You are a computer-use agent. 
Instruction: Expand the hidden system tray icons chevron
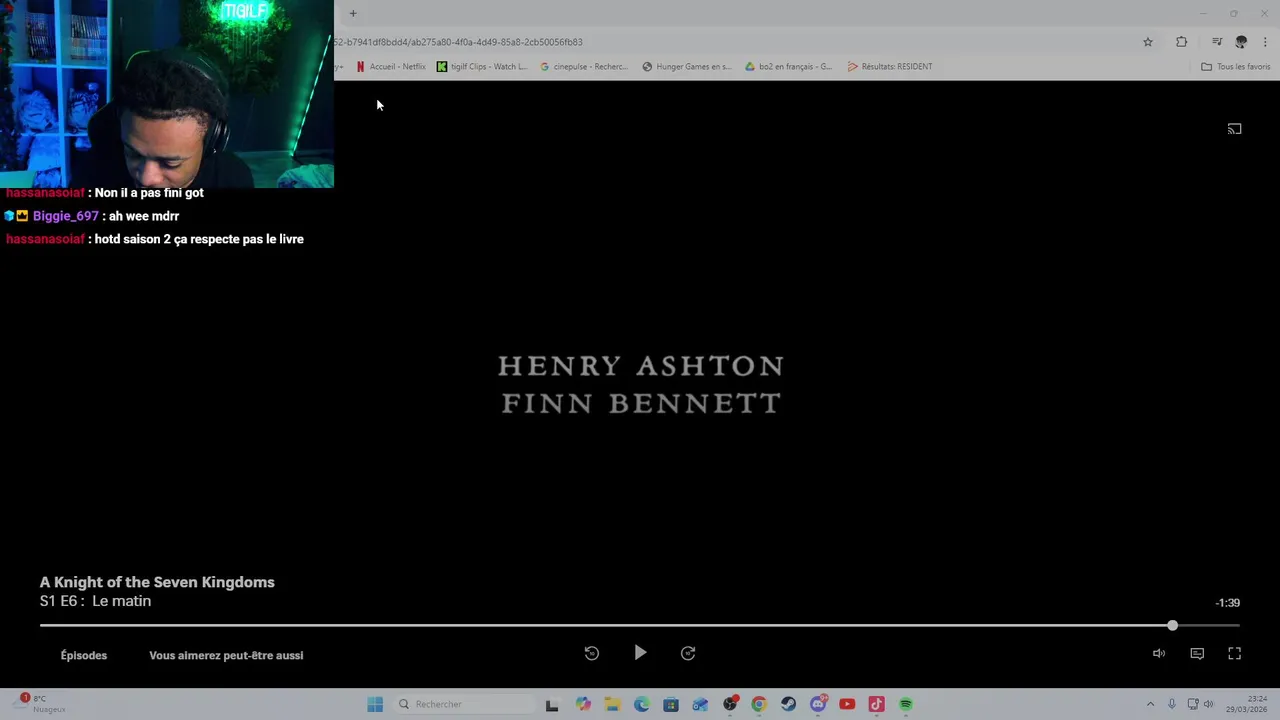coord(1150,704)
